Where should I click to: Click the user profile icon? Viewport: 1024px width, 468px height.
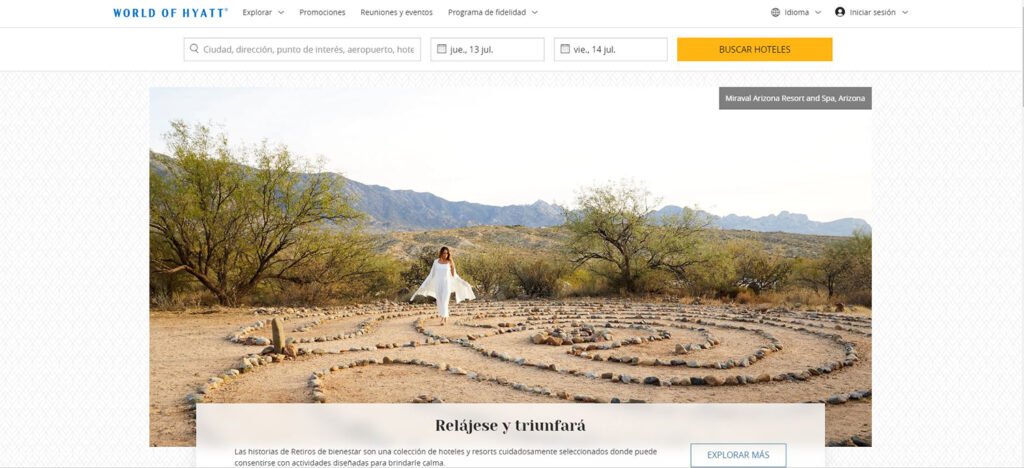(840, 12)
